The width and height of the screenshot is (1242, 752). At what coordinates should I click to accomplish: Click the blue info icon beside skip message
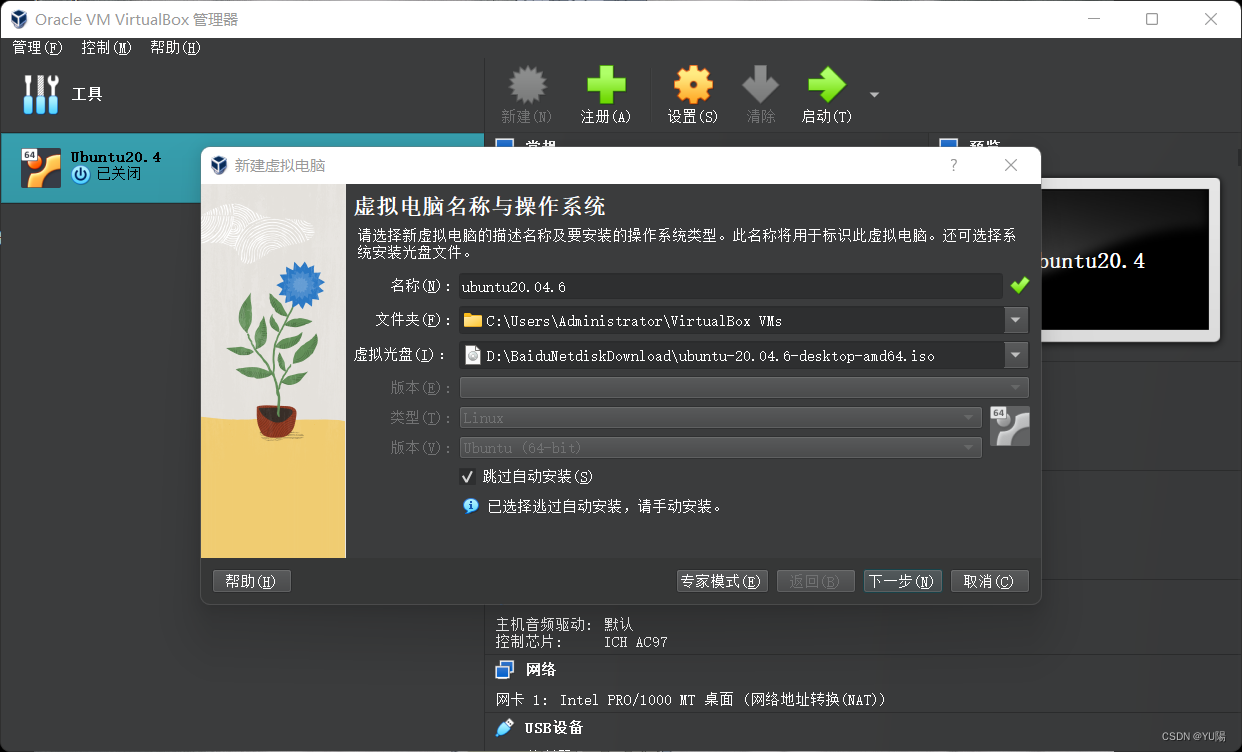click(471, 506)
